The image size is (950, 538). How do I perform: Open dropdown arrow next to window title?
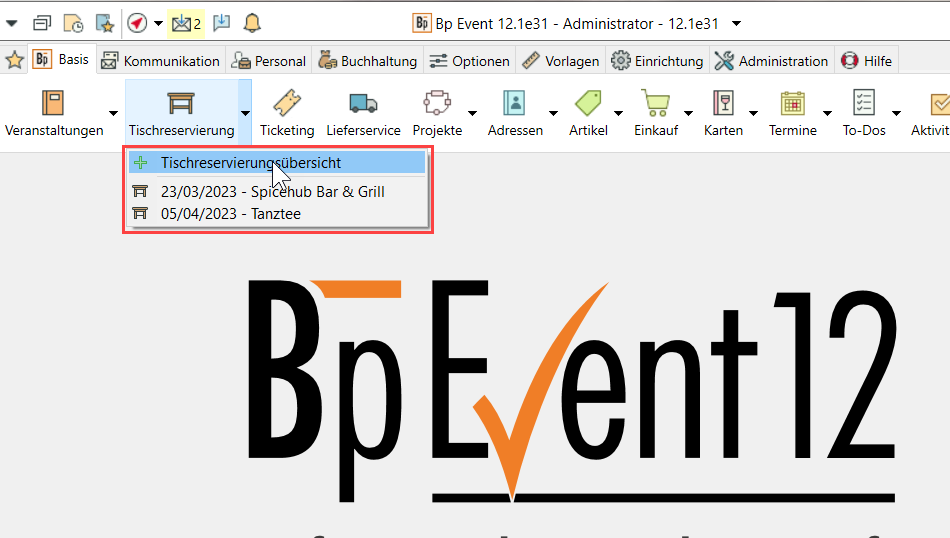(737, 23)
